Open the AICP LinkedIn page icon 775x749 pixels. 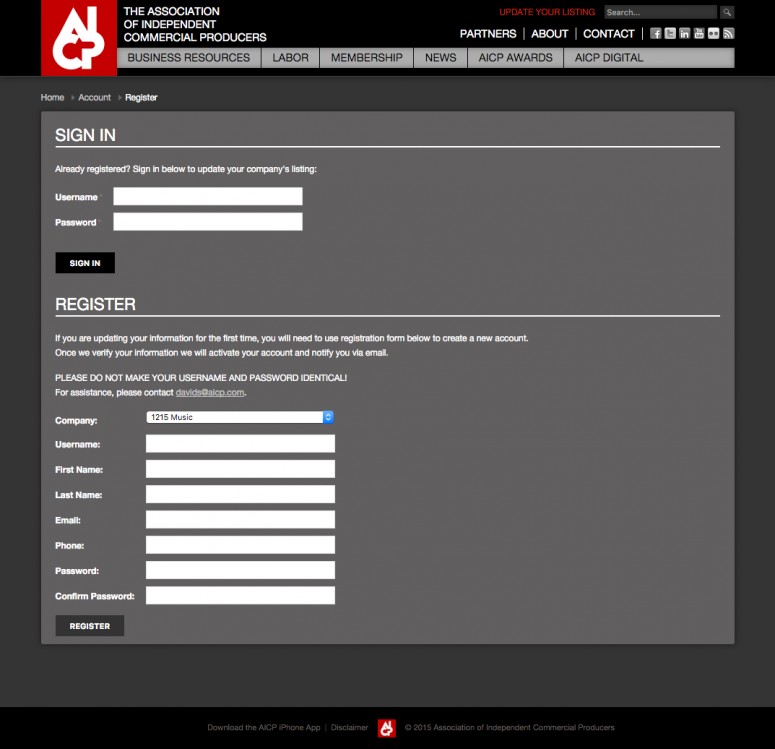click(x=684, y=33)
